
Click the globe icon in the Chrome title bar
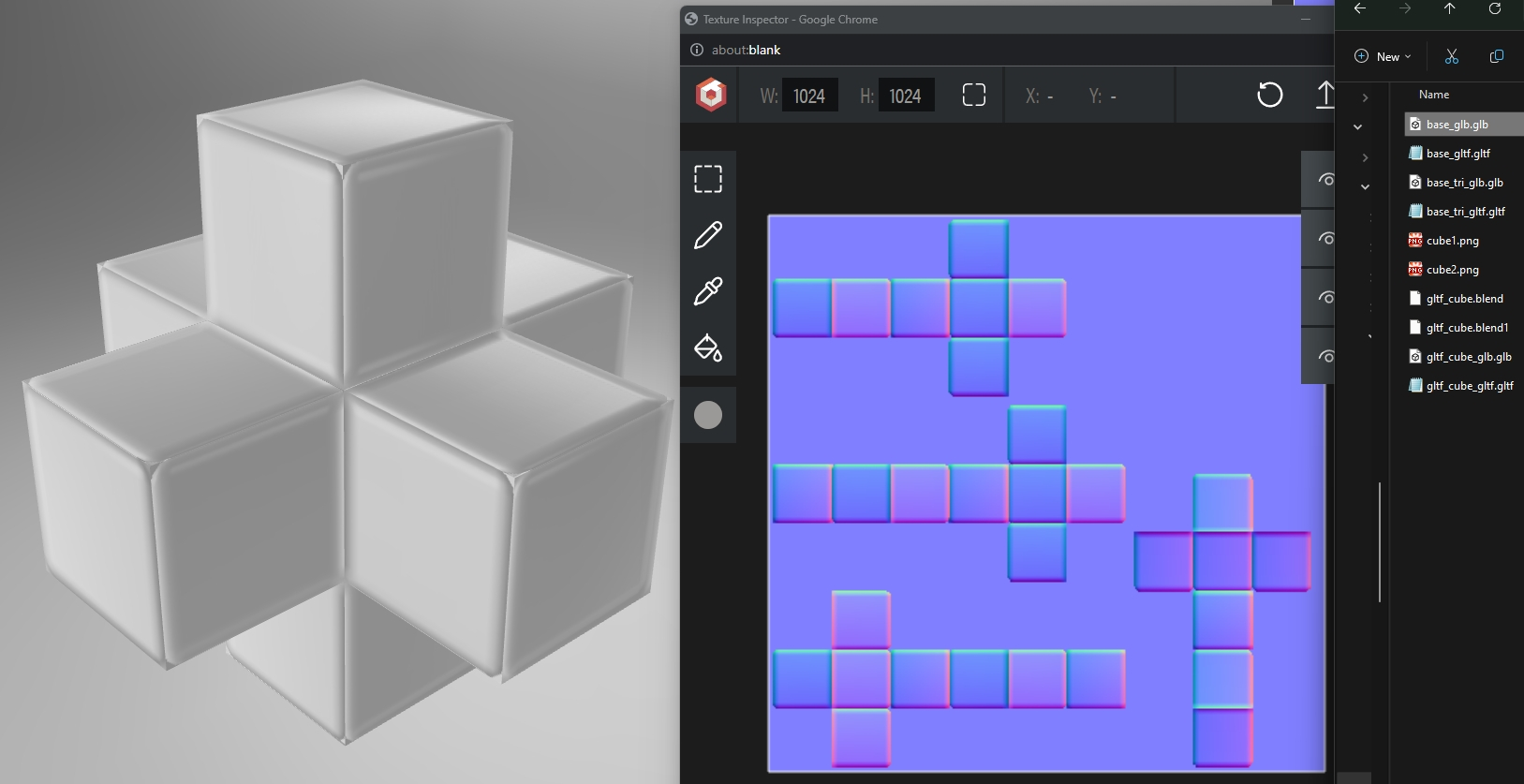[691, 19]
